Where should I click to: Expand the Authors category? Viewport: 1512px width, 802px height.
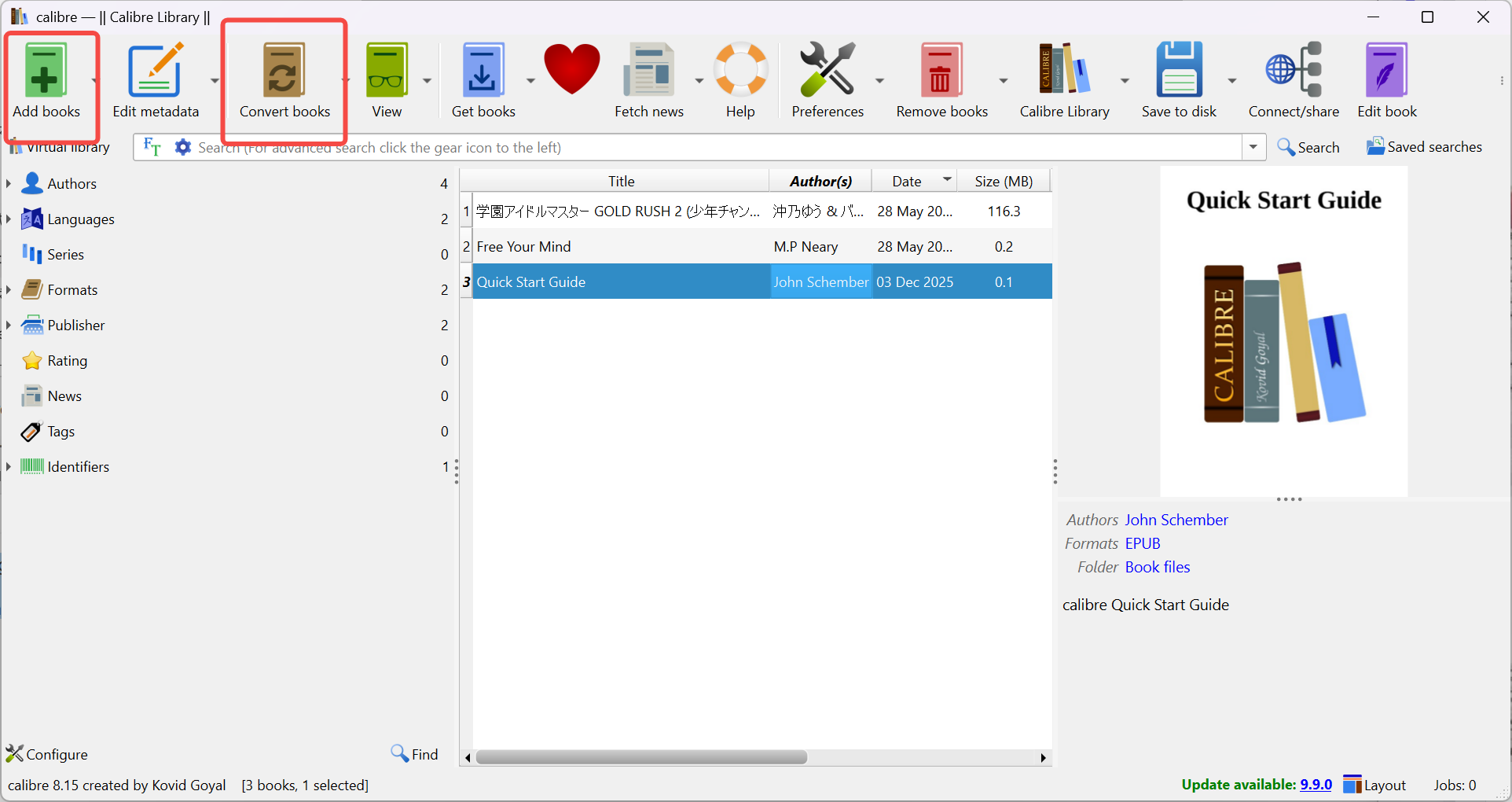coord(9,183)
